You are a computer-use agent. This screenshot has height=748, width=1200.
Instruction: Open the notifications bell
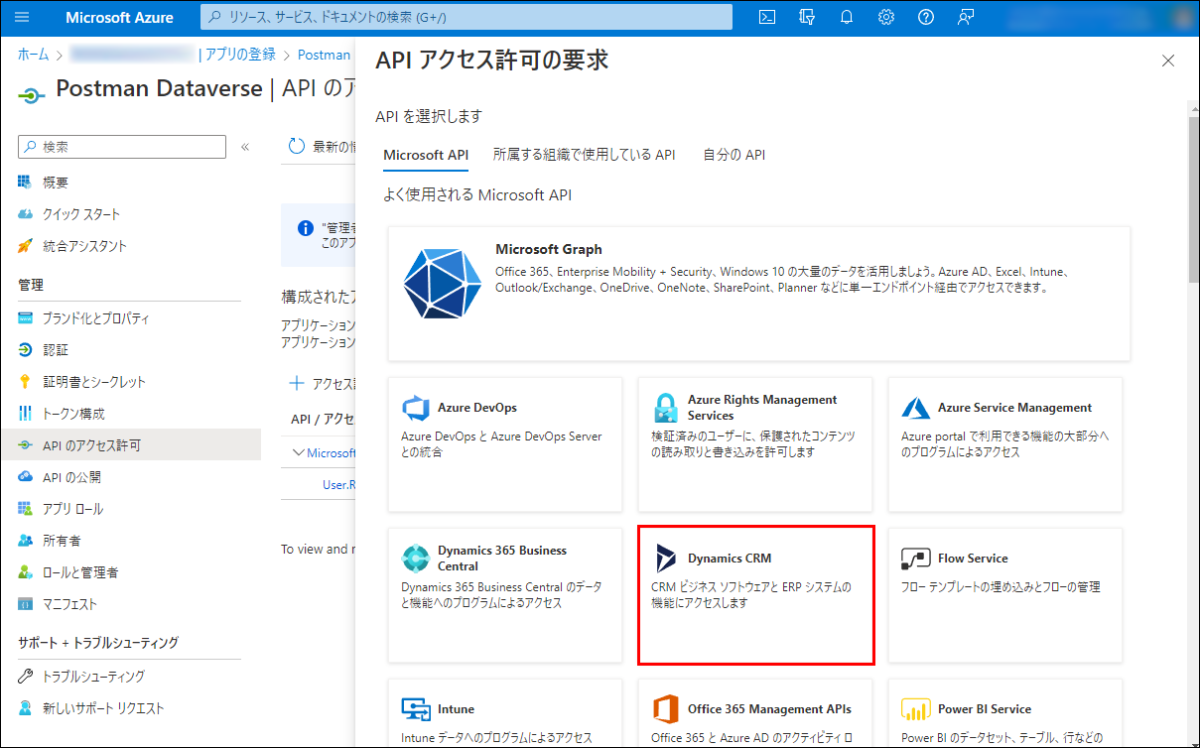pyautogui.click(x=846, y=17)
